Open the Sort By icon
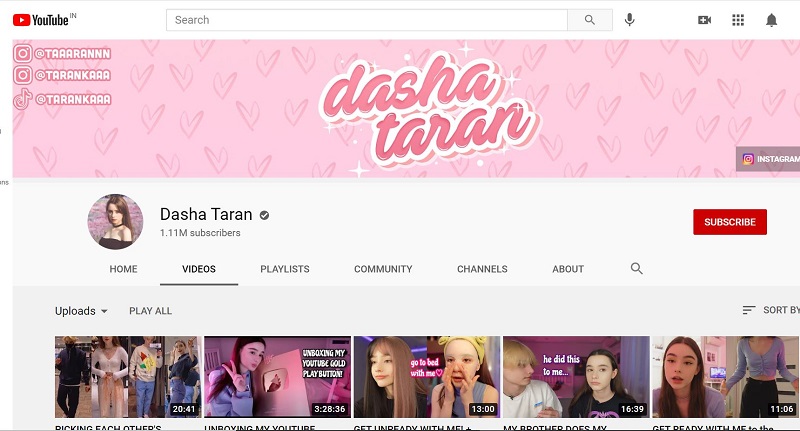This screenshot has height=431, width=800. (x=748, y=310)
